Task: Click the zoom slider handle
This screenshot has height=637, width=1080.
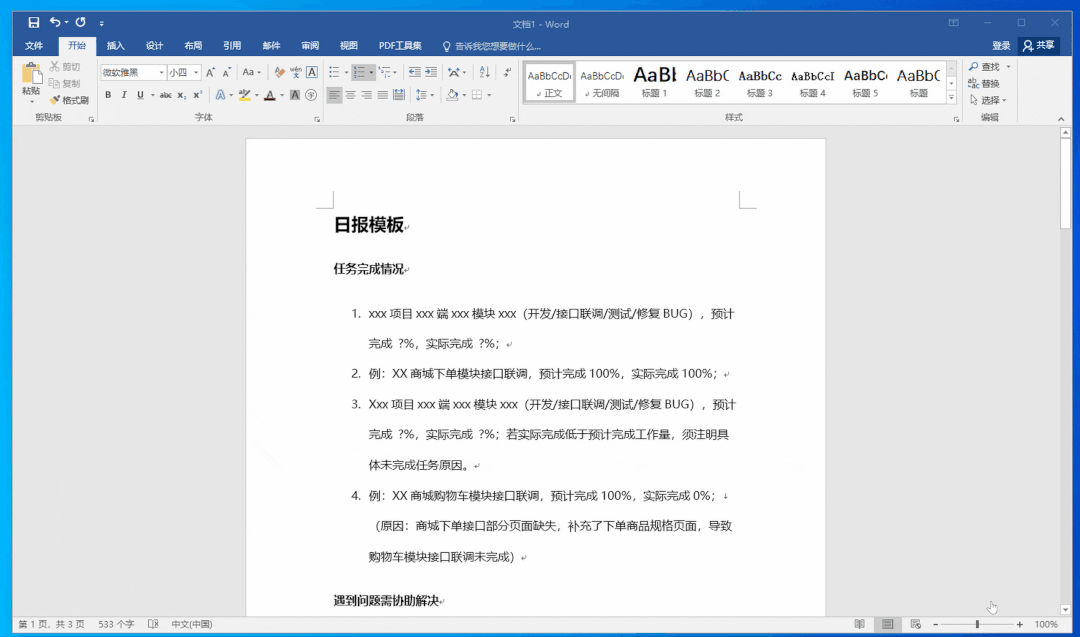Action: coord(977,624)
